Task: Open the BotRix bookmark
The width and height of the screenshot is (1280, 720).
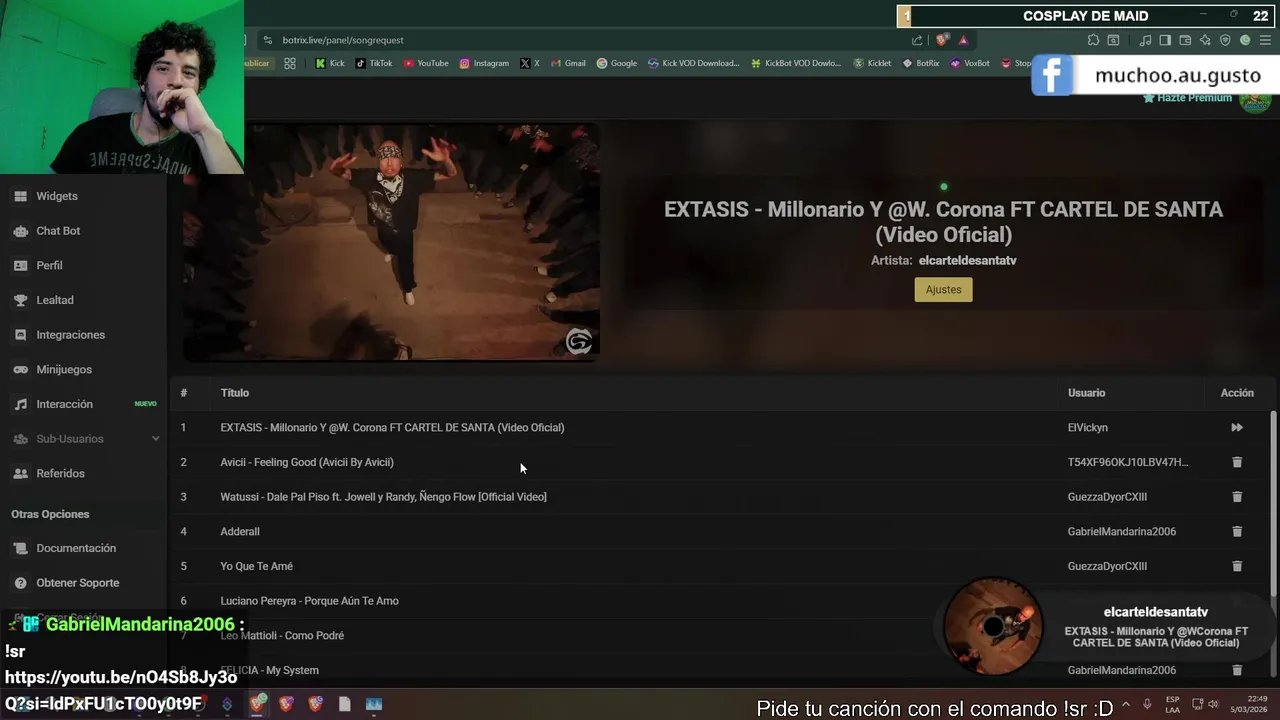Action: 921,63
